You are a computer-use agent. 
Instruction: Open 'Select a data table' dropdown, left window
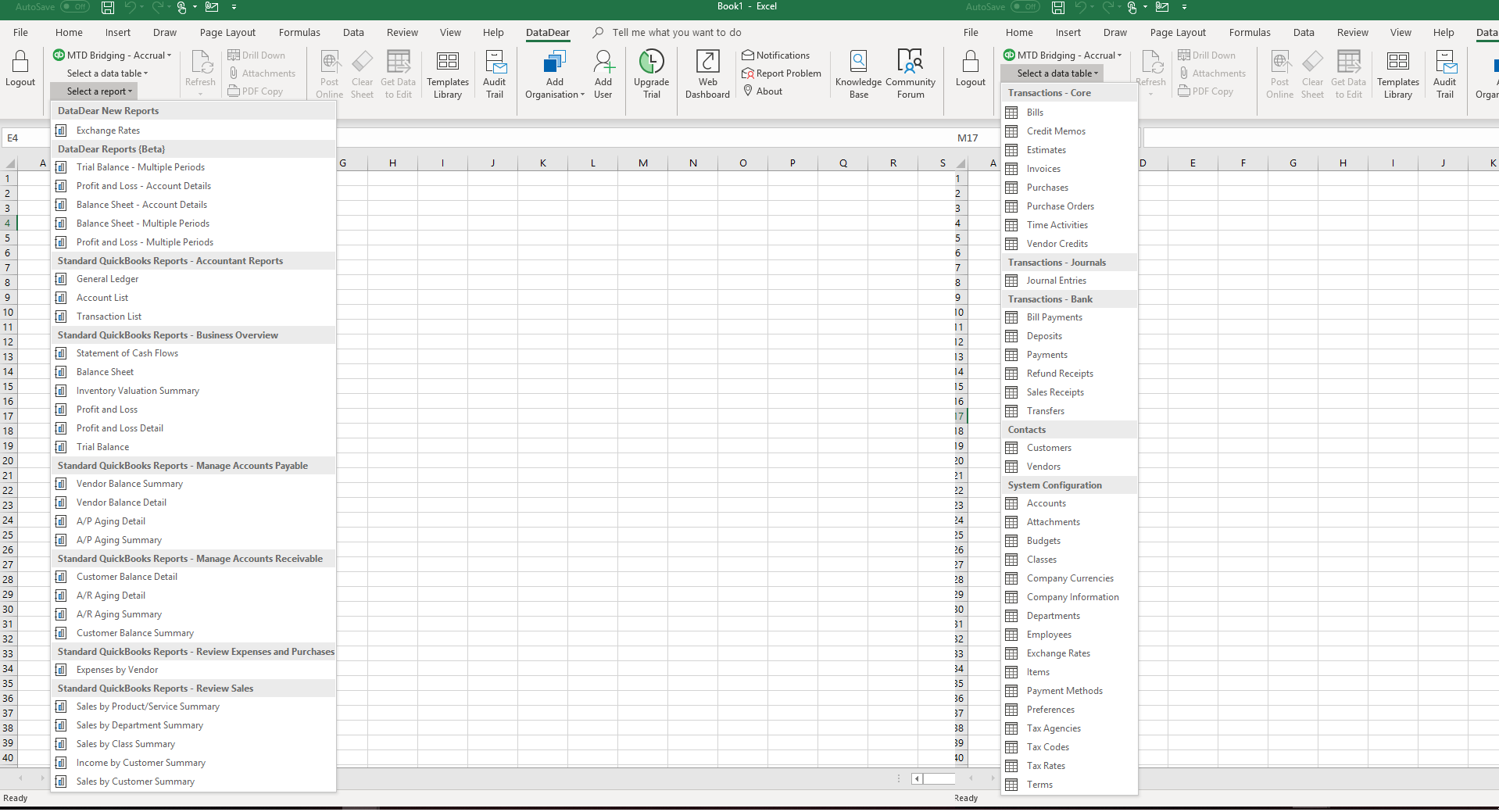coord(107,73)
